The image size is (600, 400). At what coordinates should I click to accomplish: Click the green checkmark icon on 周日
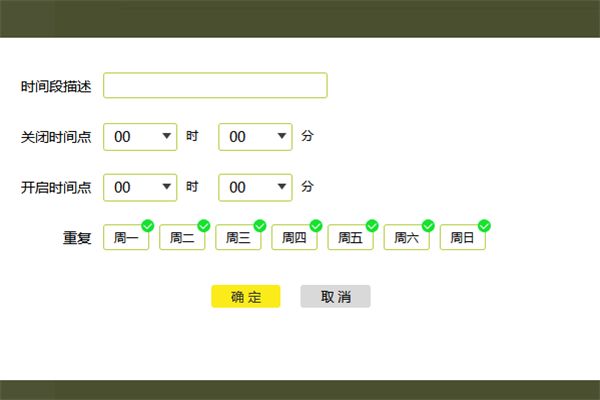(484, 225)
